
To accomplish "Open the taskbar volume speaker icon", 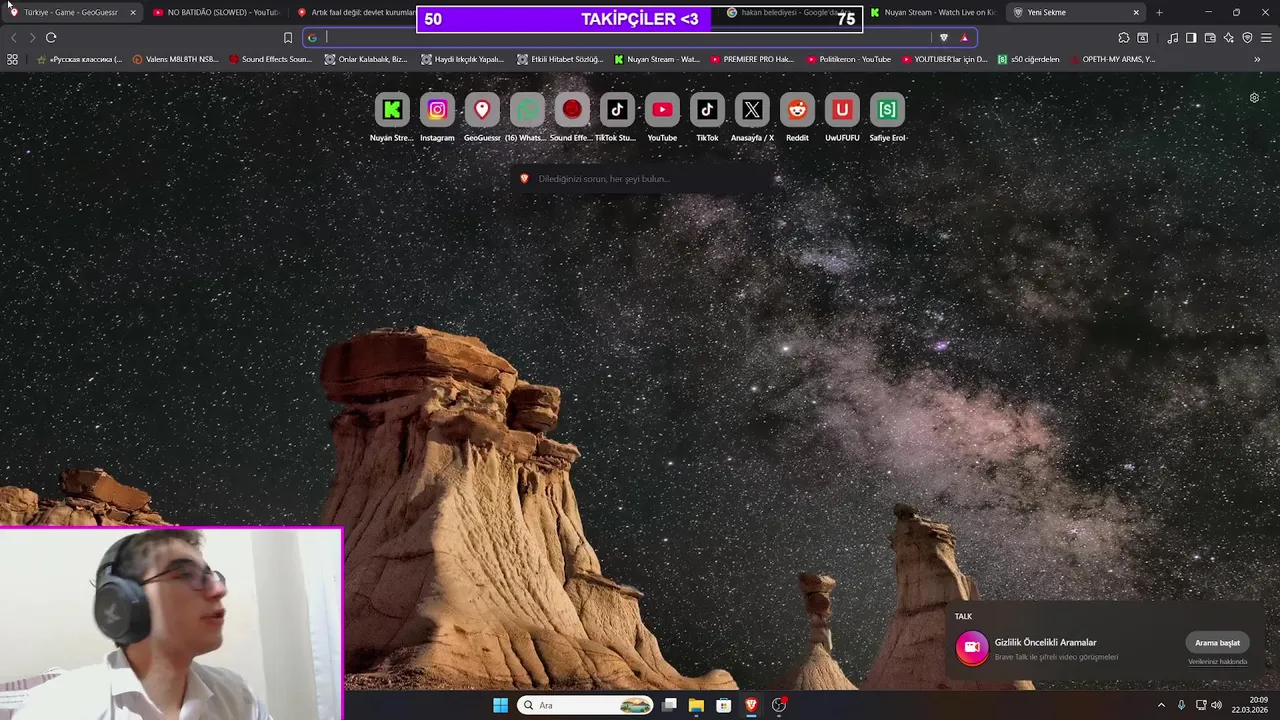I will [1216, 705].
